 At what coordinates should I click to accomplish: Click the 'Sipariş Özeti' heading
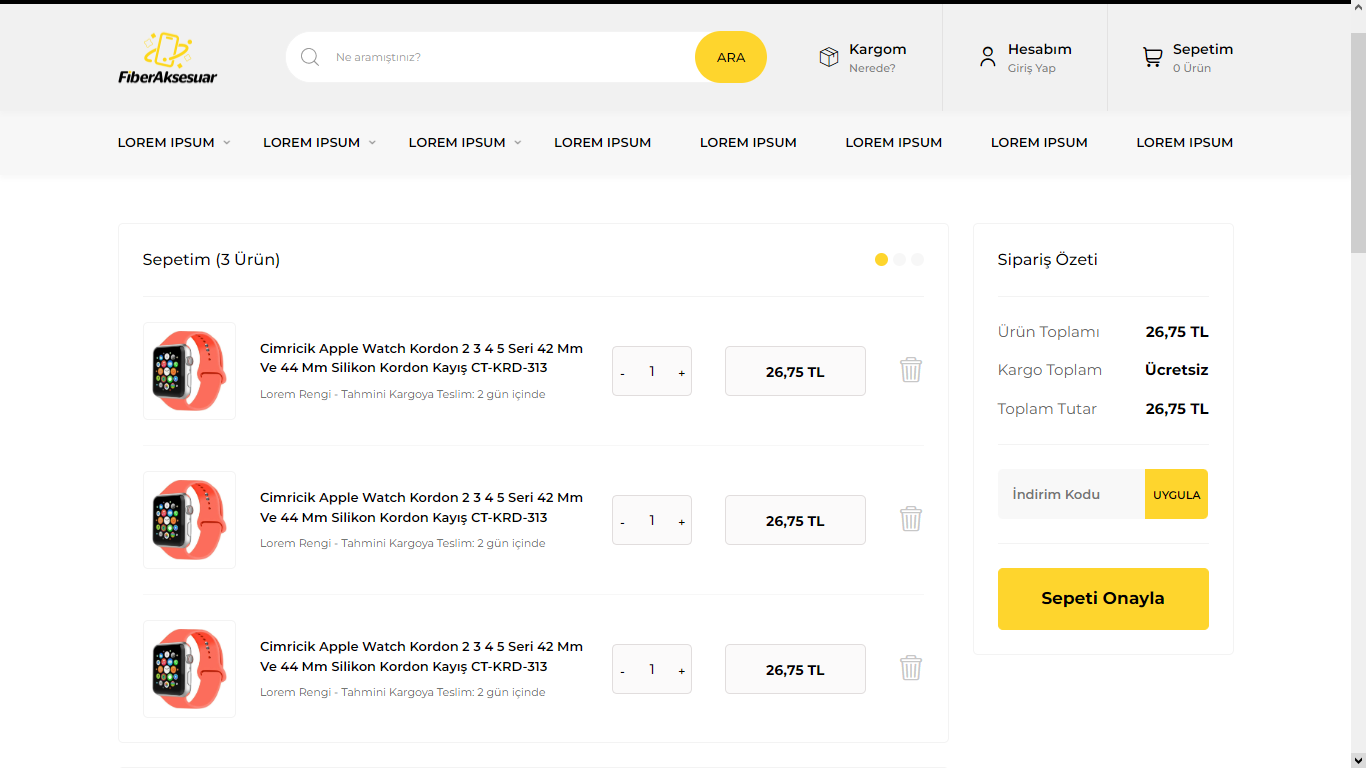click(x=1047, y=260)
